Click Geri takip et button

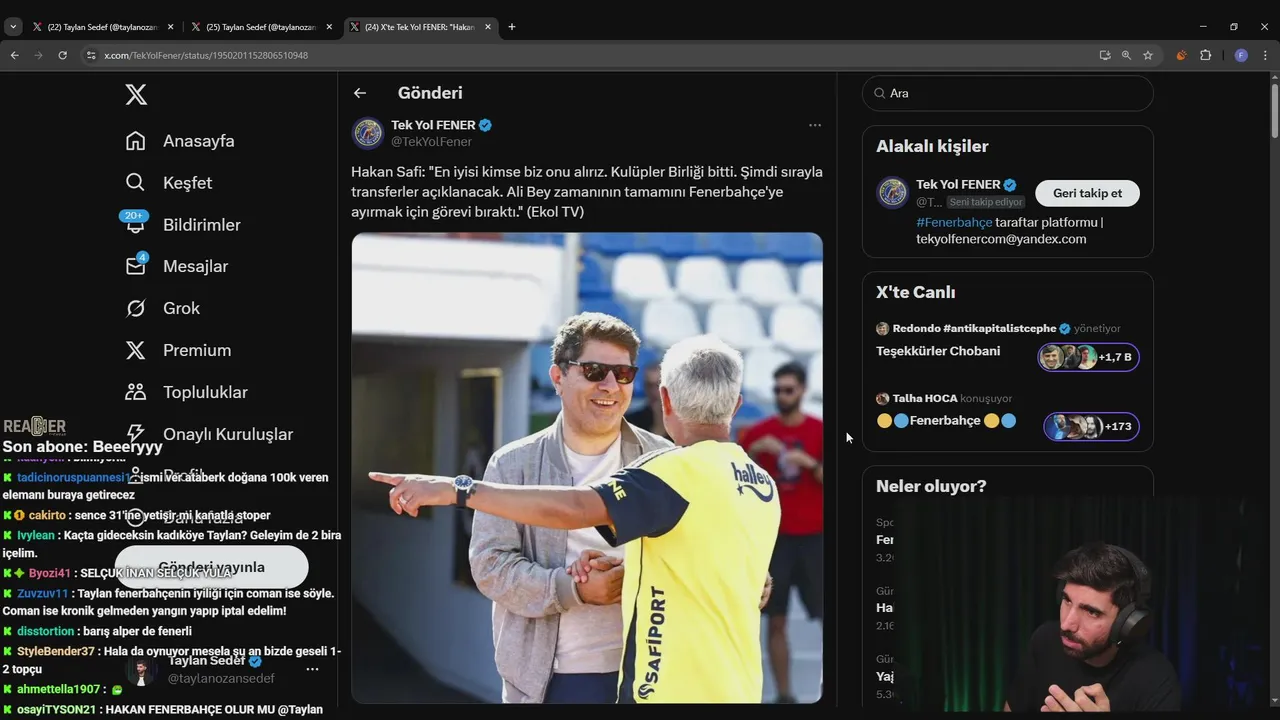[x=1088, y=193]
